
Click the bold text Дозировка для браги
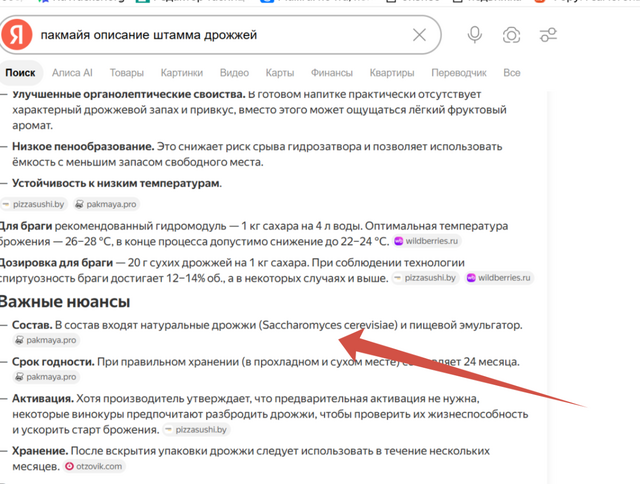[x=56, y=262]
